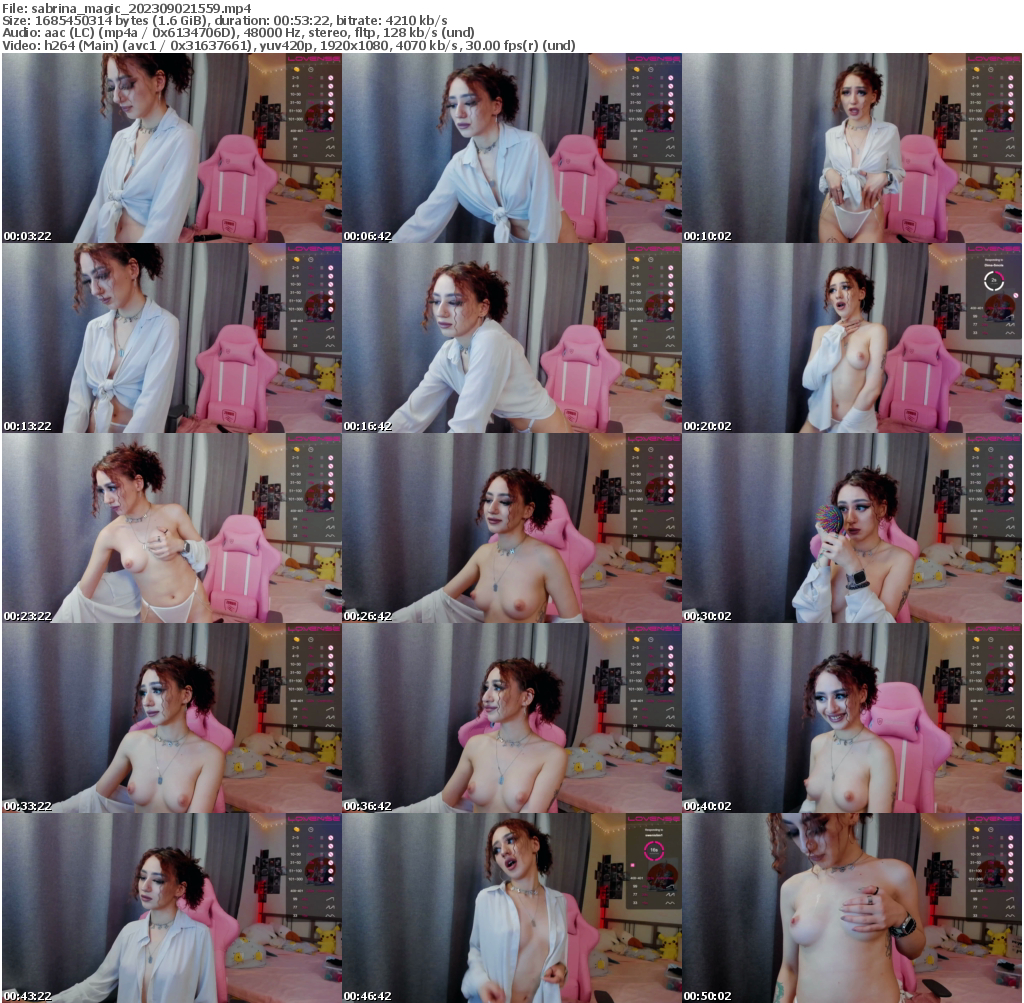
Task: Click the last frame at 00:50:02
Action: click(851, 908)
